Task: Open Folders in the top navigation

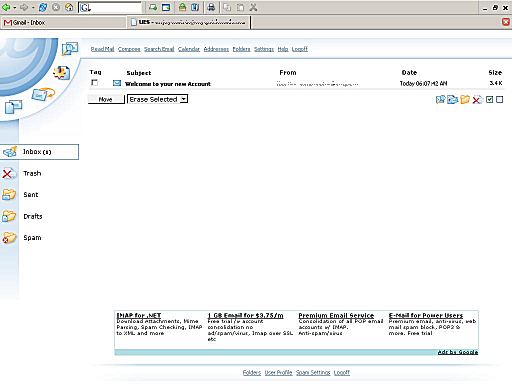Action: 241,49
